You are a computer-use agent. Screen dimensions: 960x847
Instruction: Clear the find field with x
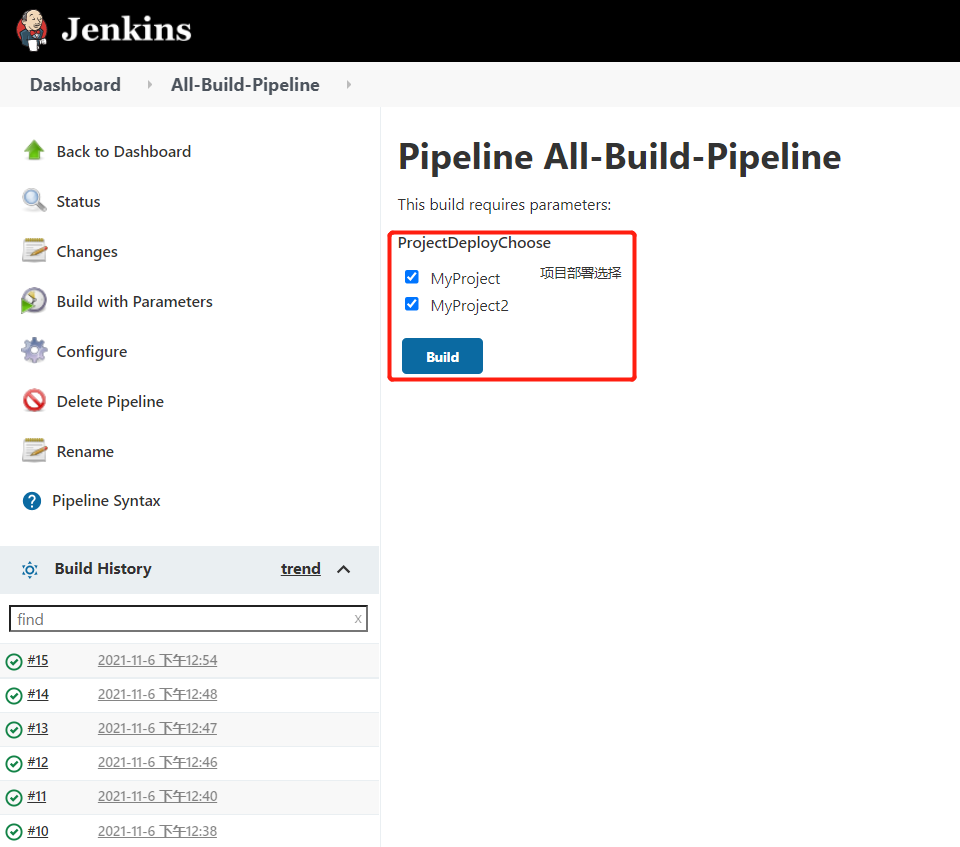pos(358,619)
